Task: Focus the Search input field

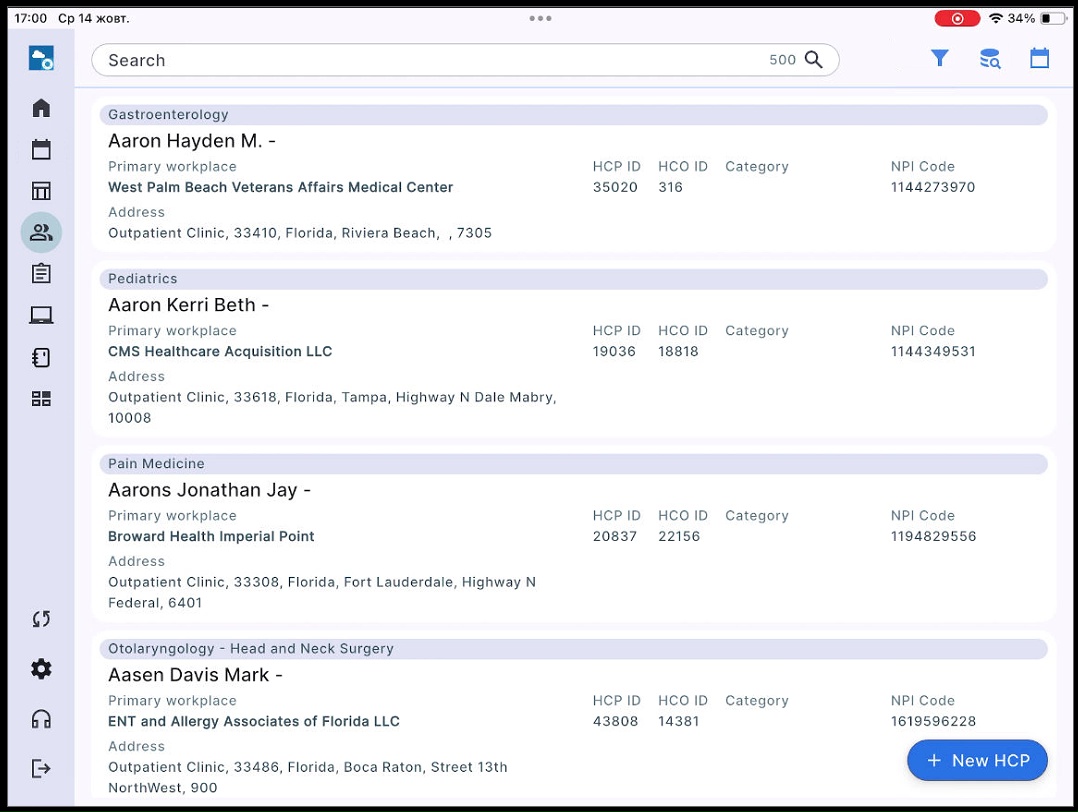Action: tap(465, 60)
